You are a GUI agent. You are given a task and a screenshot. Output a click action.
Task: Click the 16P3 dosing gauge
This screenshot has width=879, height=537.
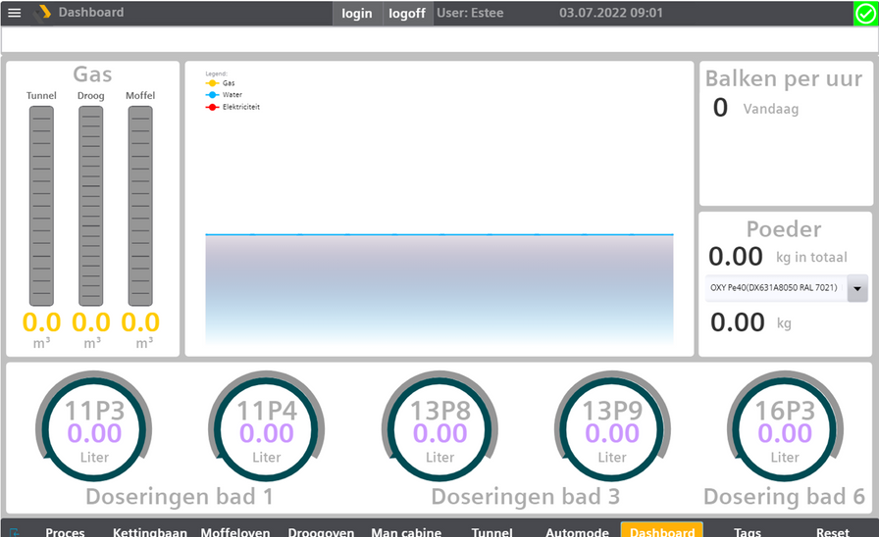click(x=785, y=427)
